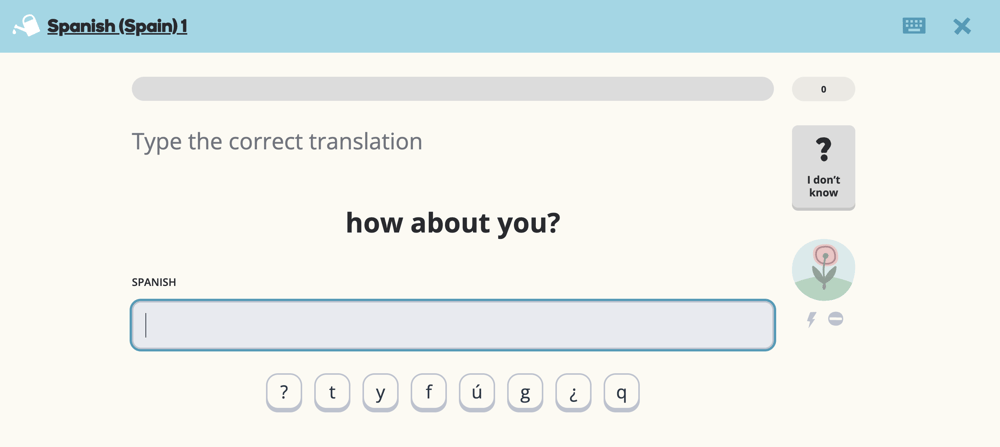Click the session progress bar
This screenshot has height=447, width=1000.
click(x=452, y=89)
